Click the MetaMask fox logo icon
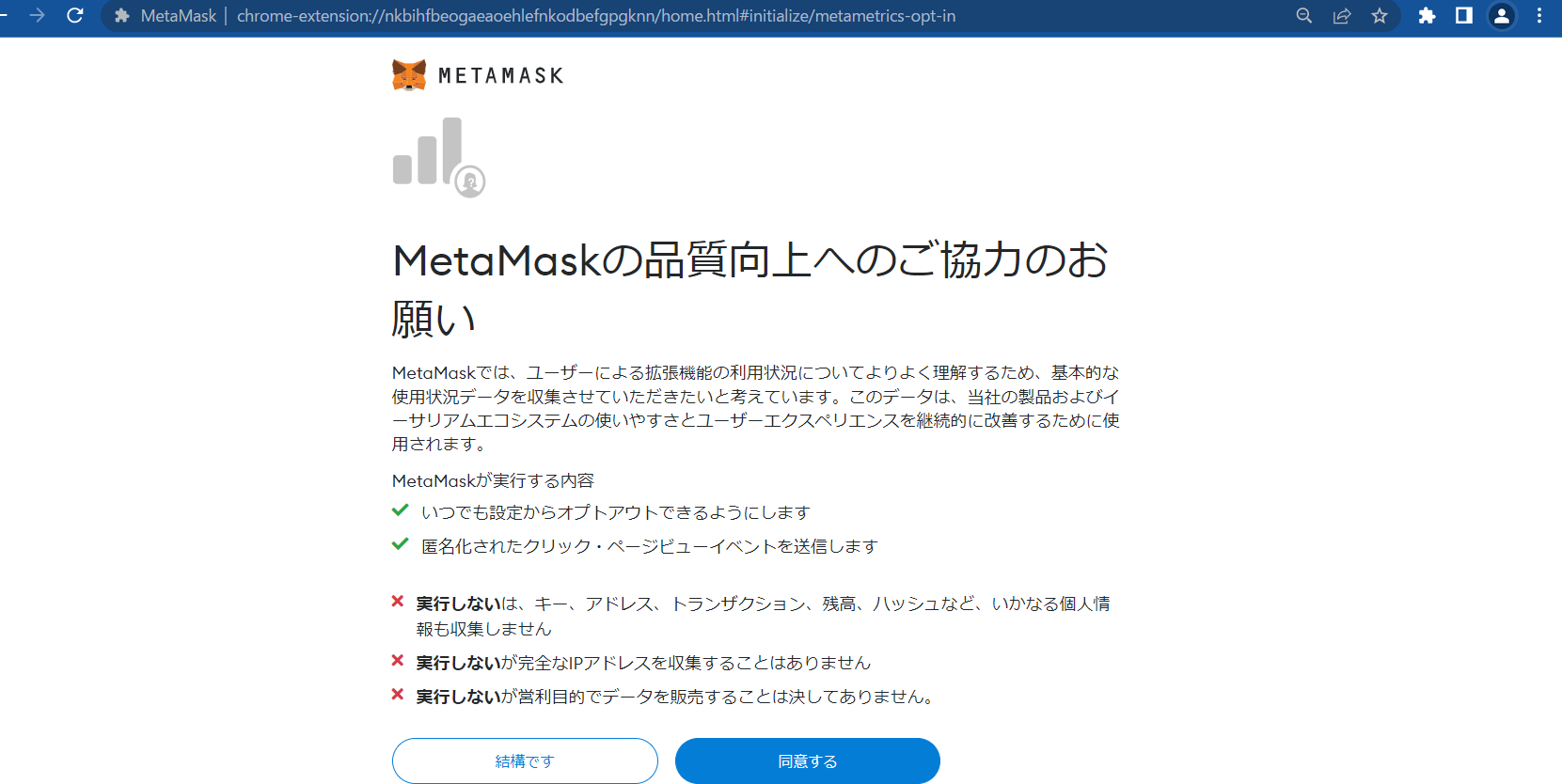The image size is (1562, 784). pos(409,75)
